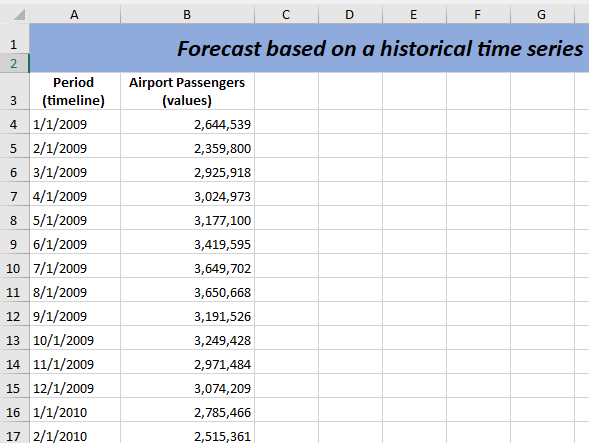The height and width of the screenshot is (443, 589).
Task: Select the Period (timeline) header cell
Action: tap(75, 91)
